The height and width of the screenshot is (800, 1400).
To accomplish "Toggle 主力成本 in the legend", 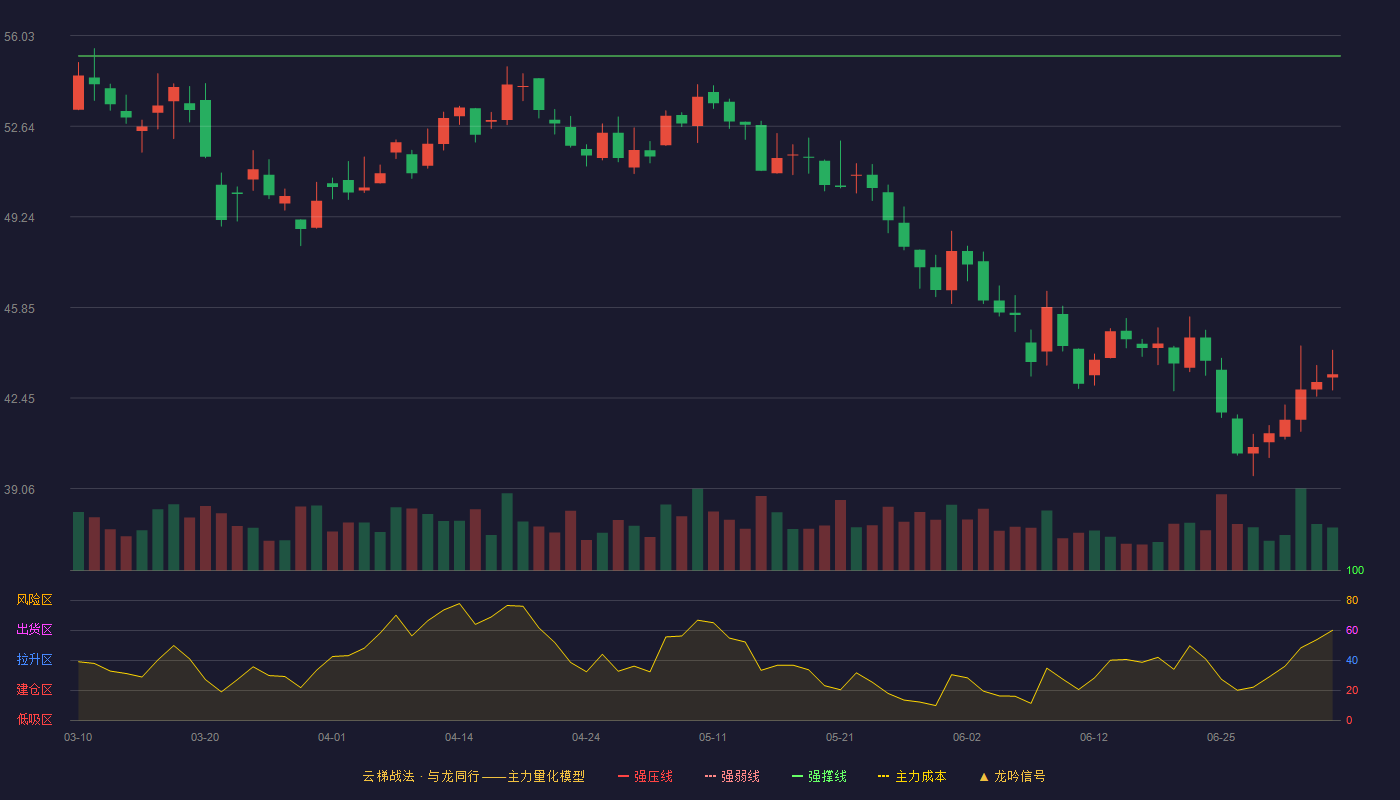I will click(912, 776).
